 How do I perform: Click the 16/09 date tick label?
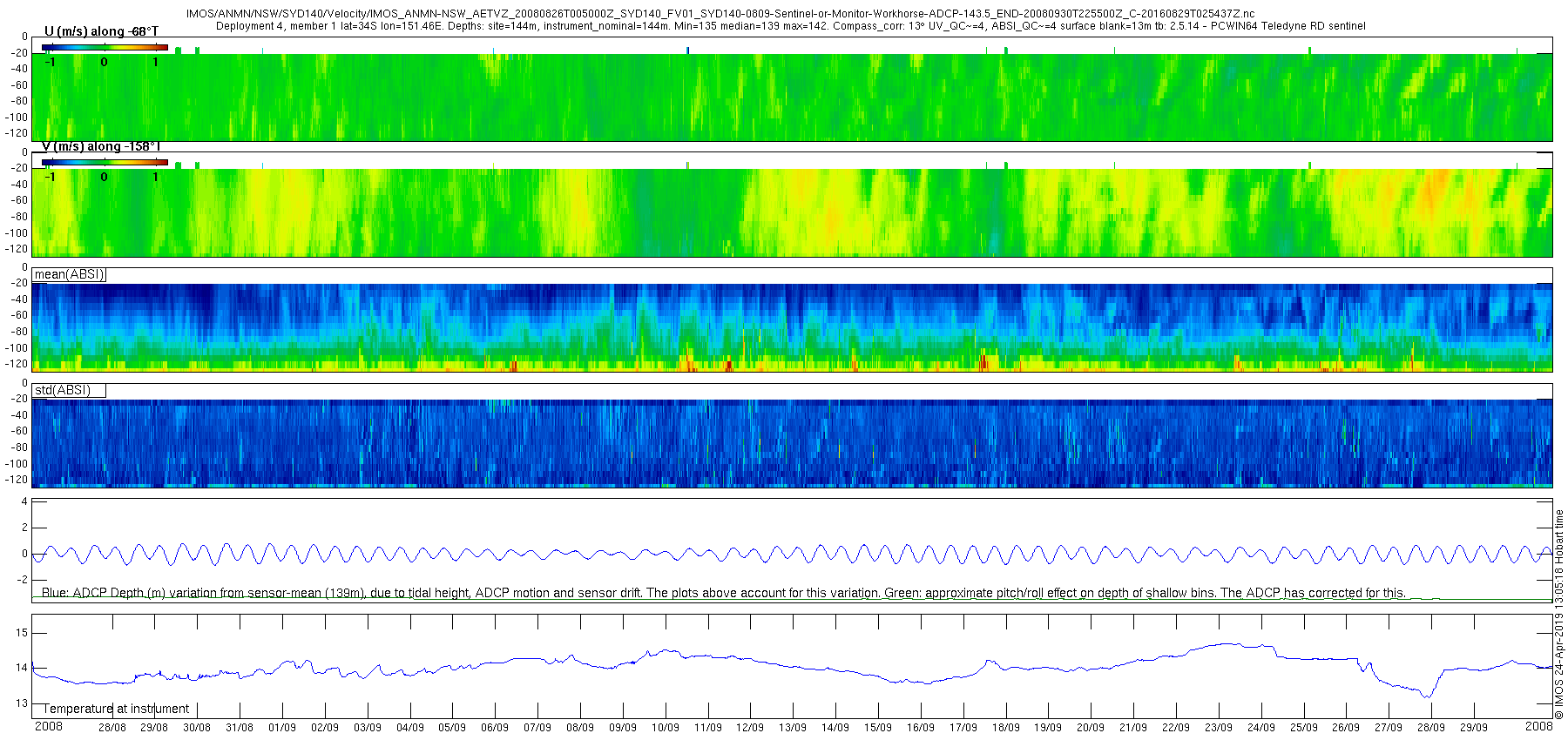pos(921,728)
